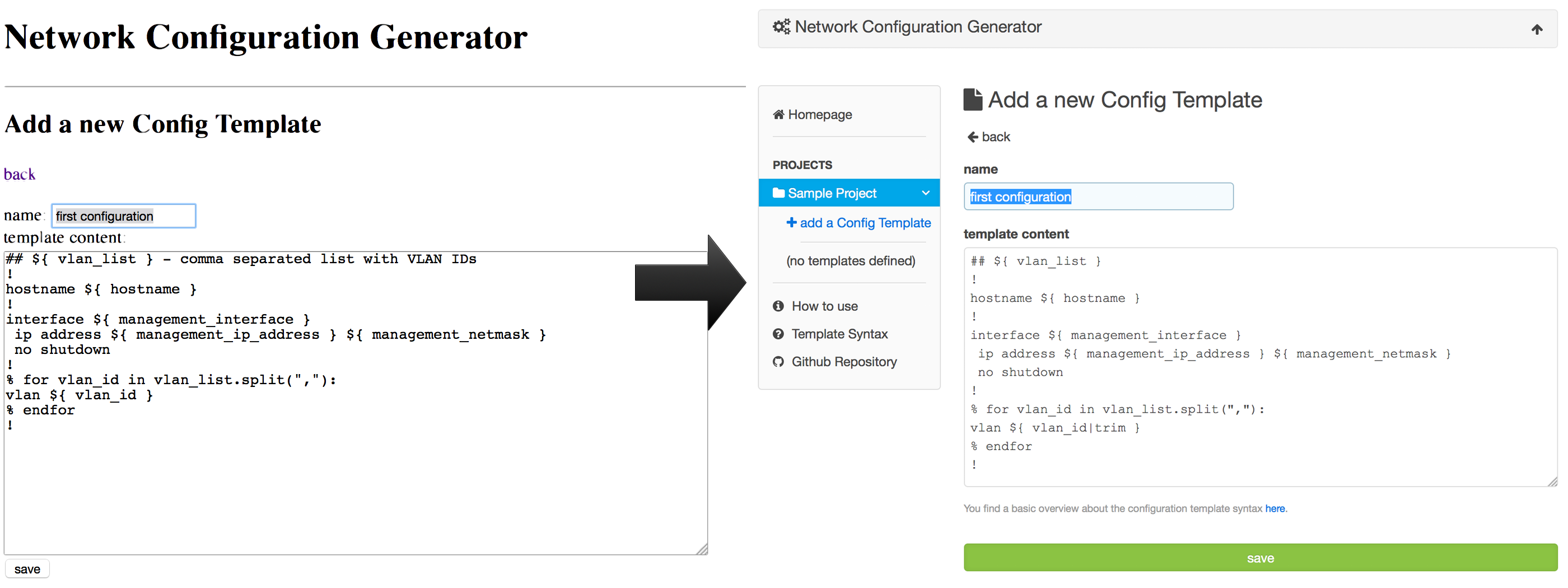Screen dimensions: 1568x588
Task: Click 'hostname ${ hostname }' line in styled textarea
Action: coord(1055,298)
